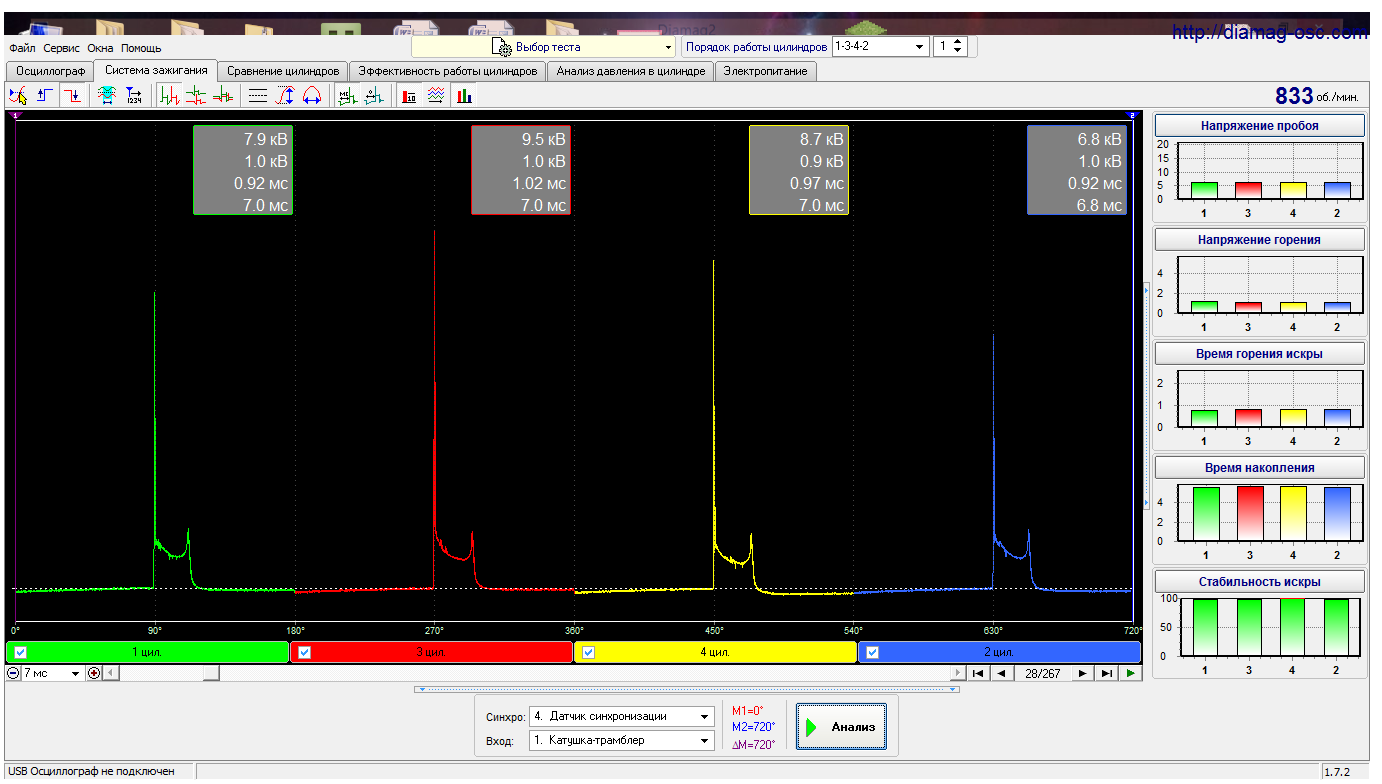
Task: Choose the falling edge trigger icon
Action: click(72, 96)
